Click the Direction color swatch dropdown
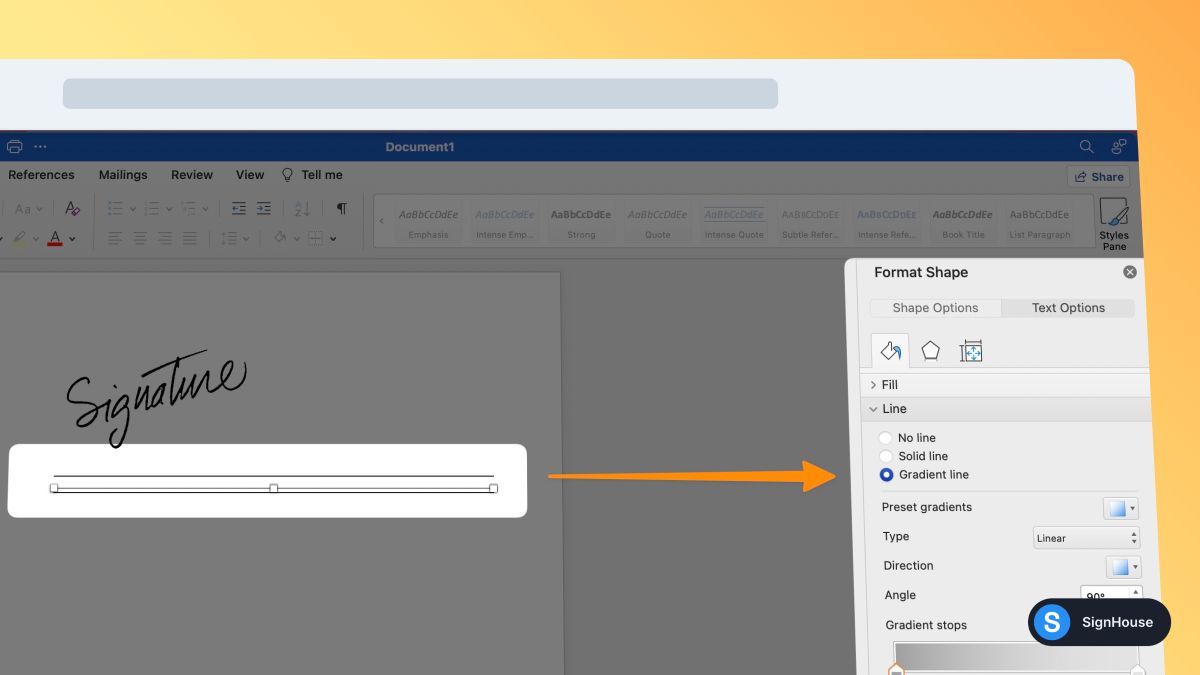 click(x=1120, y=566)
